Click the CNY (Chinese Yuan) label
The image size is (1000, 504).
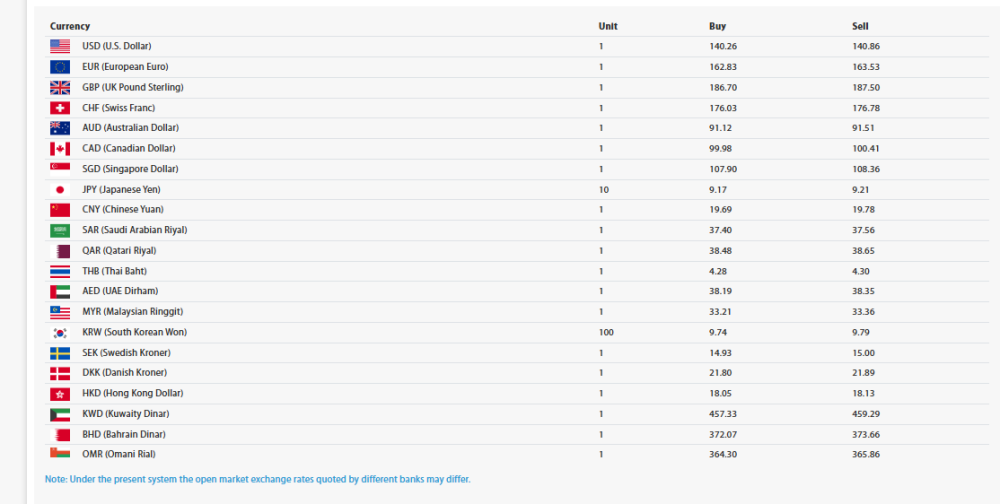pos(123,210)
